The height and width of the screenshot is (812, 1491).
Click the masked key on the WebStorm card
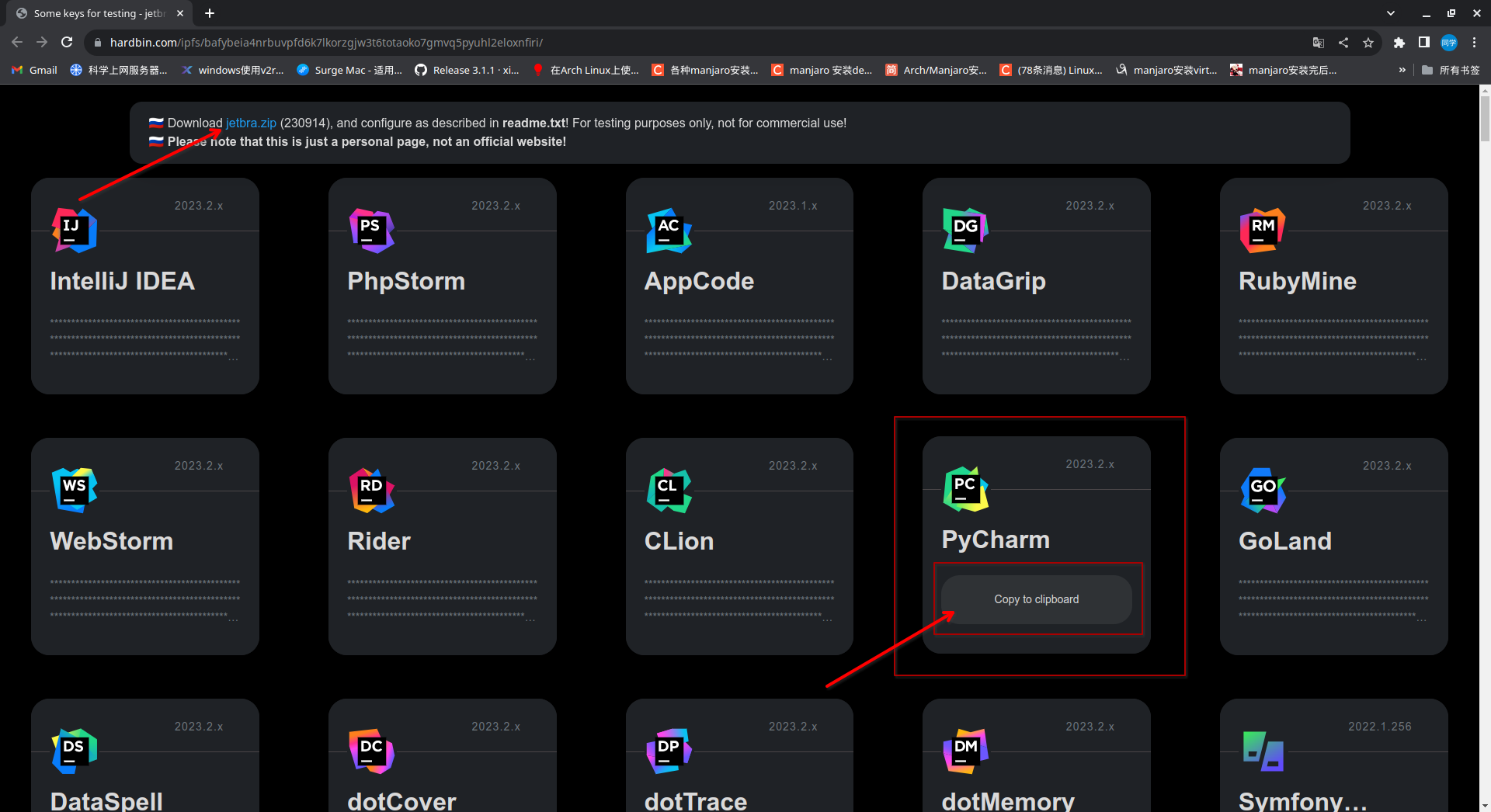(145, 601)
